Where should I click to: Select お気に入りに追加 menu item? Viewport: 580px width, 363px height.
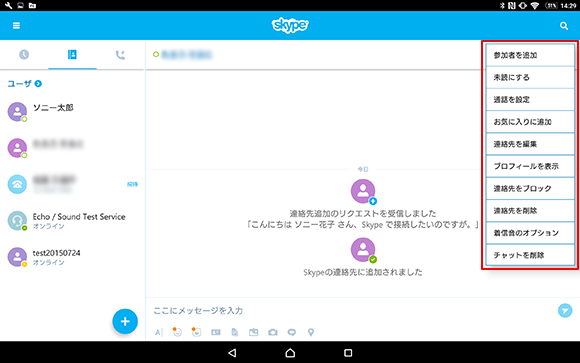pos(530,122)
